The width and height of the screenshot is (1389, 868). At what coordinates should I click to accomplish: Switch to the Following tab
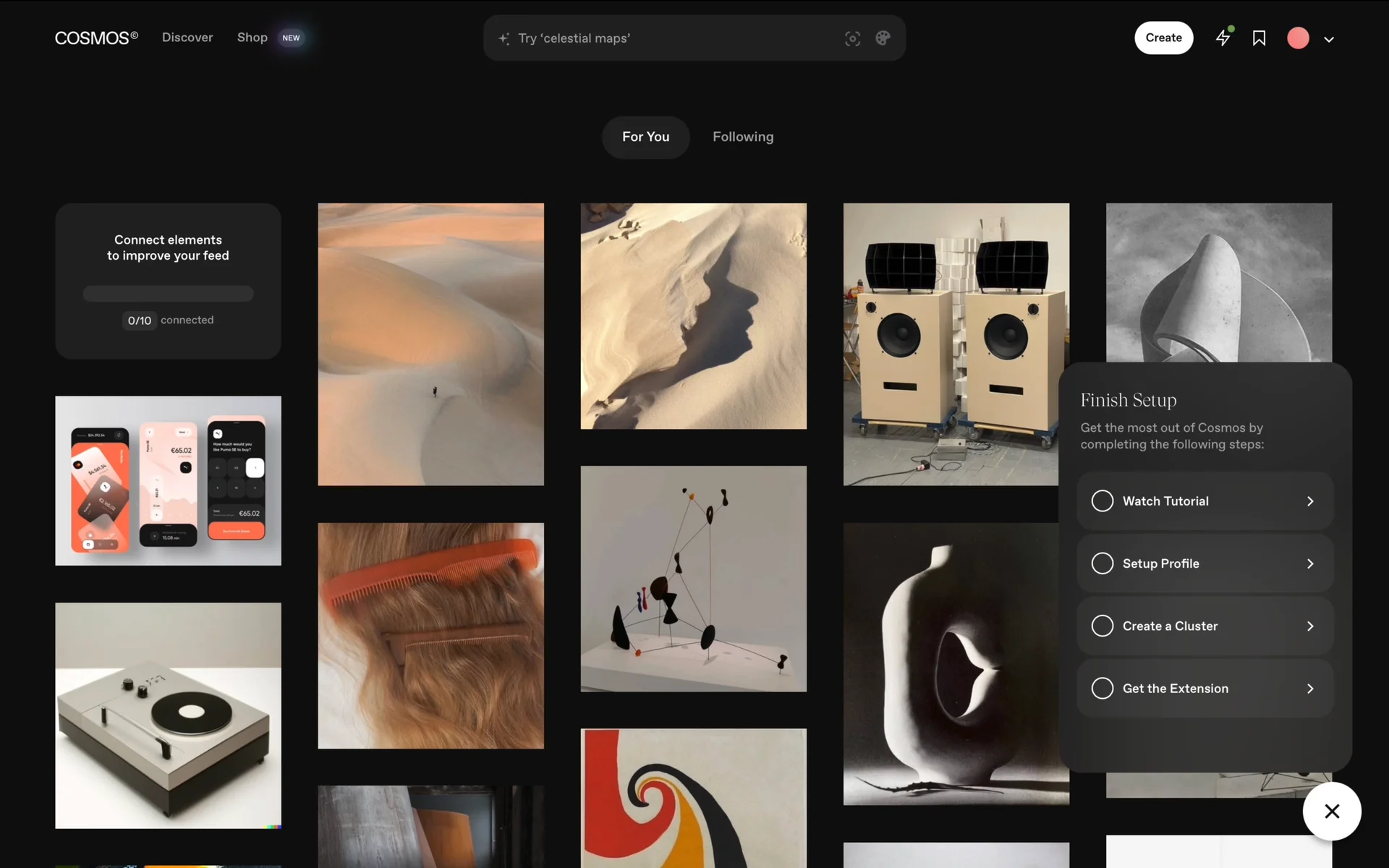pos(742,137)
